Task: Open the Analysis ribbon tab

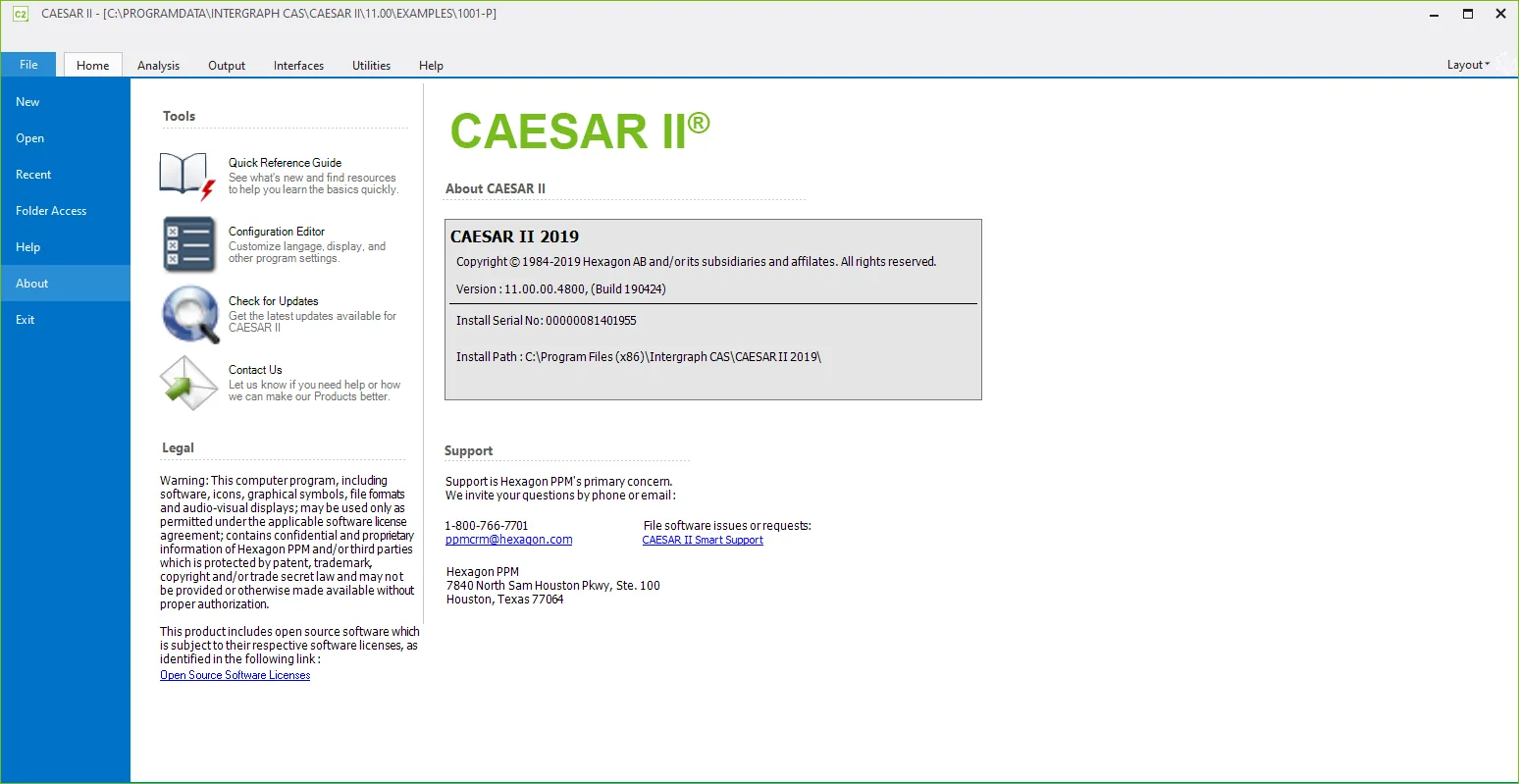Action: [158, 66]
